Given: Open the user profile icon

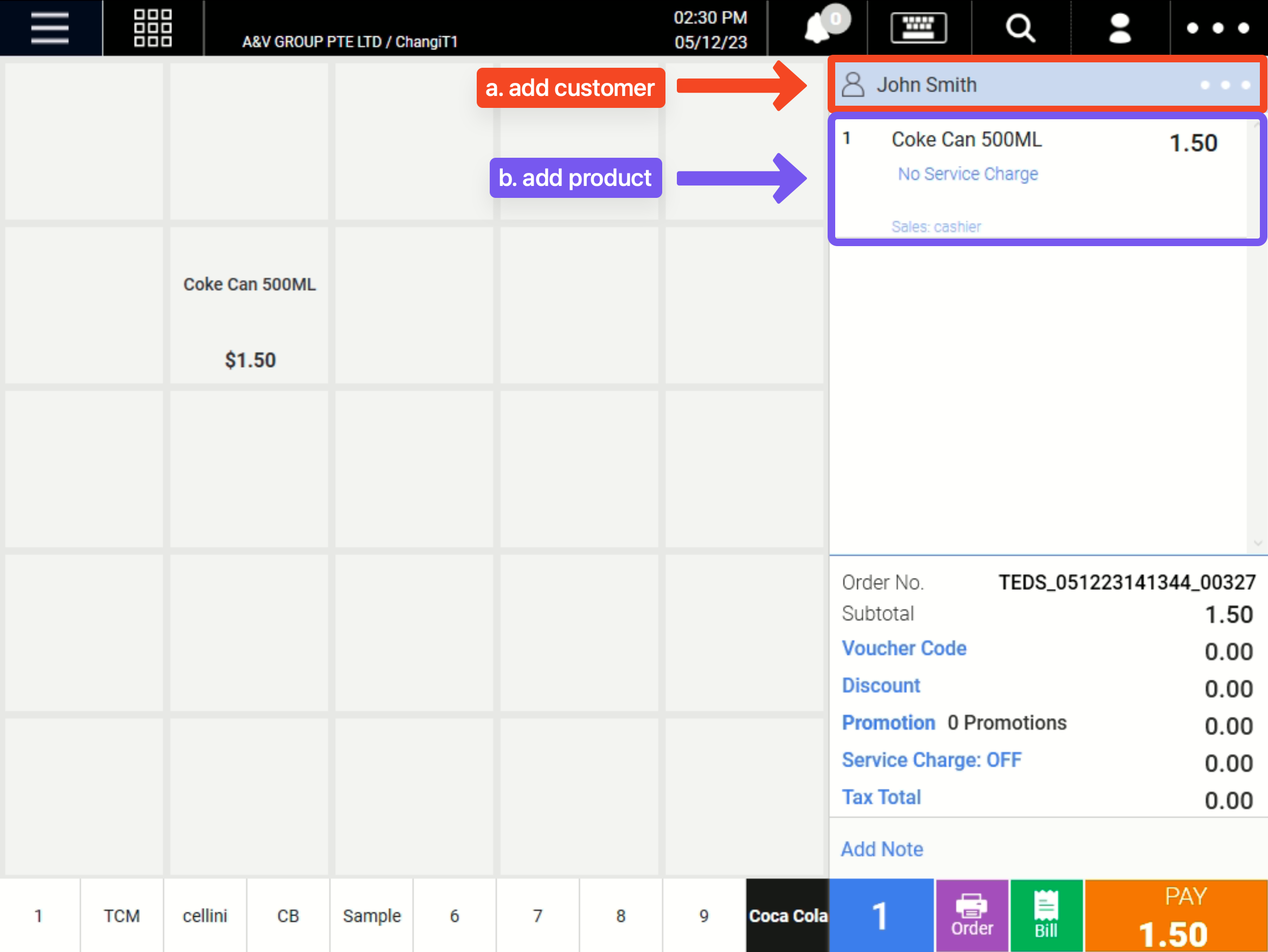Looking at the screenshot, I should tap(1119, 28).
